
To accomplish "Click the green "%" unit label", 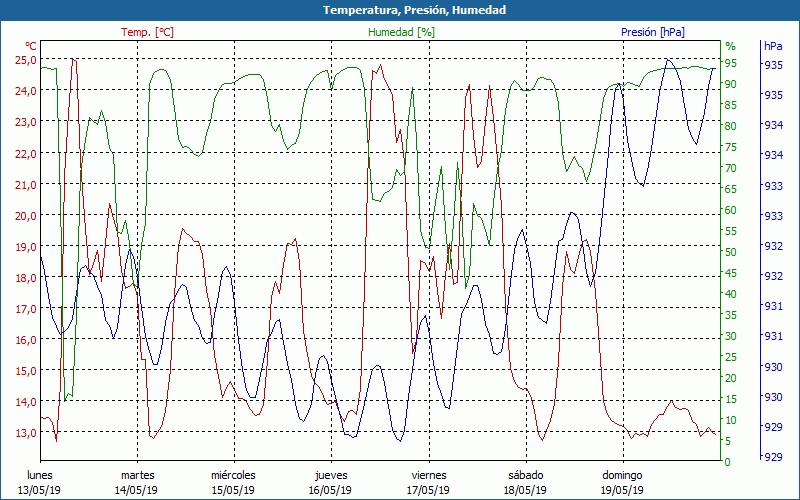I will click(x=731, y=46).
